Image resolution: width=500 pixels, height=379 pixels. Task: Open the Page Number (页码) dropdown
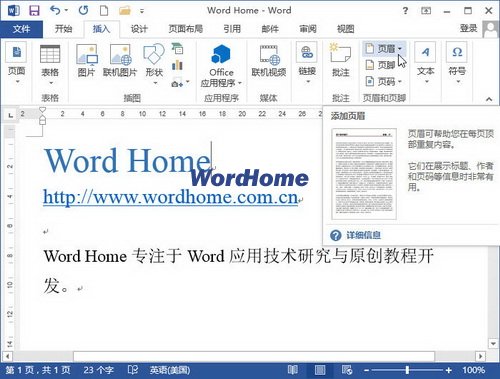[x=383, y=81]
